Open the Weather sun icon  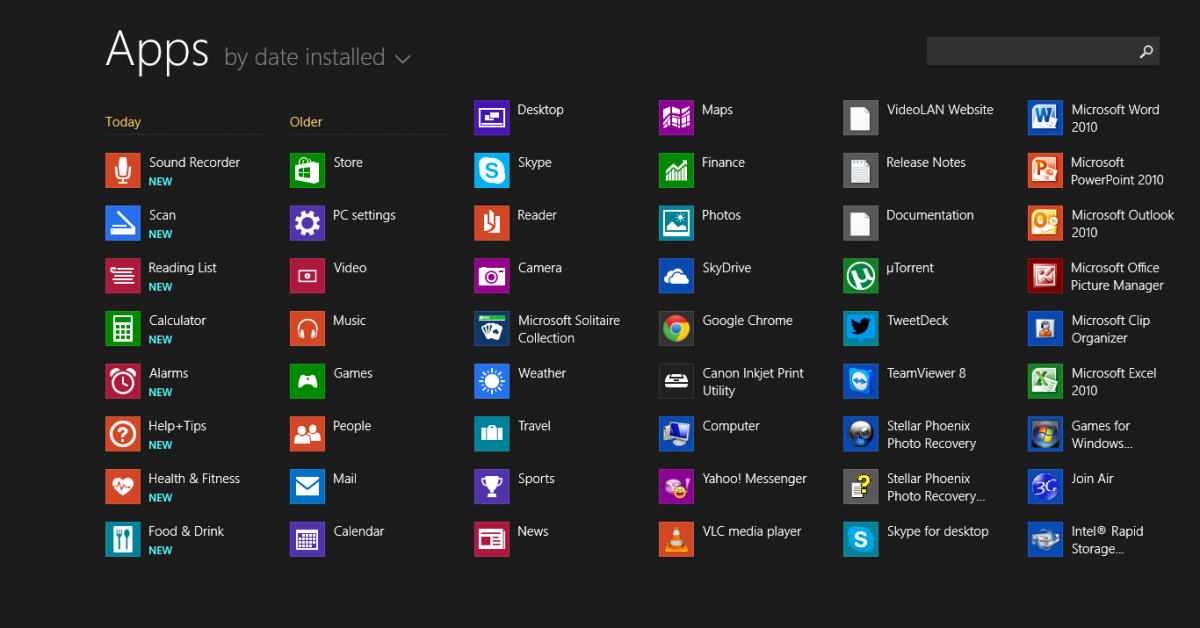(492, 381)
